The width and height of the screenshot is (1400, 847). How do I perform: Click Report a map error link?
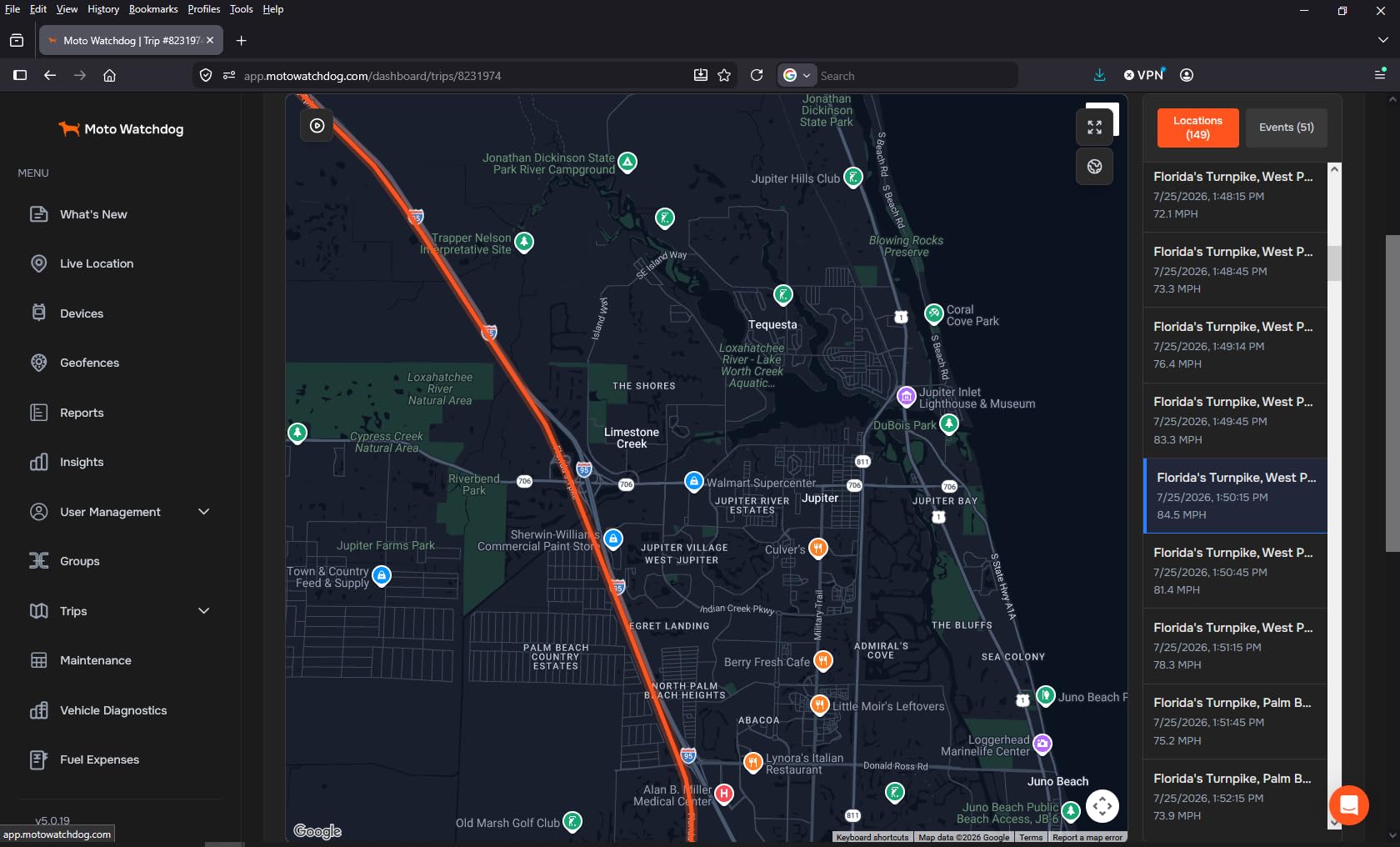coord(1087,837)
